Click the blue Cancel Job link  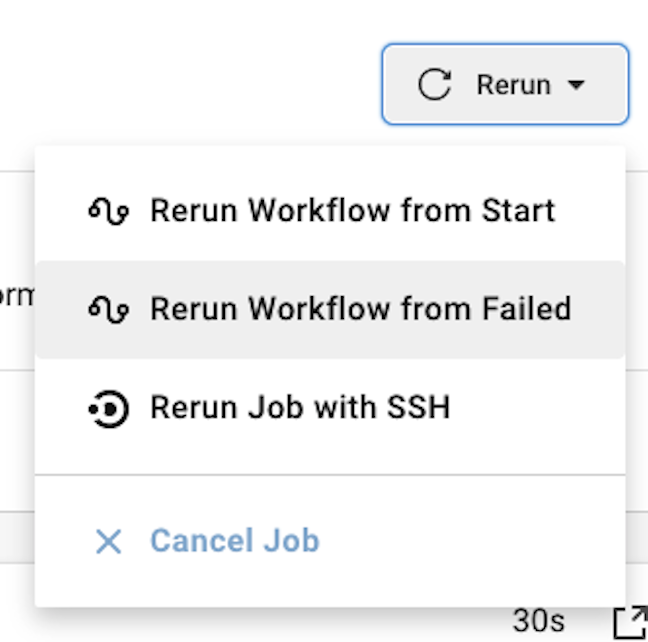[x=235, y=540]
